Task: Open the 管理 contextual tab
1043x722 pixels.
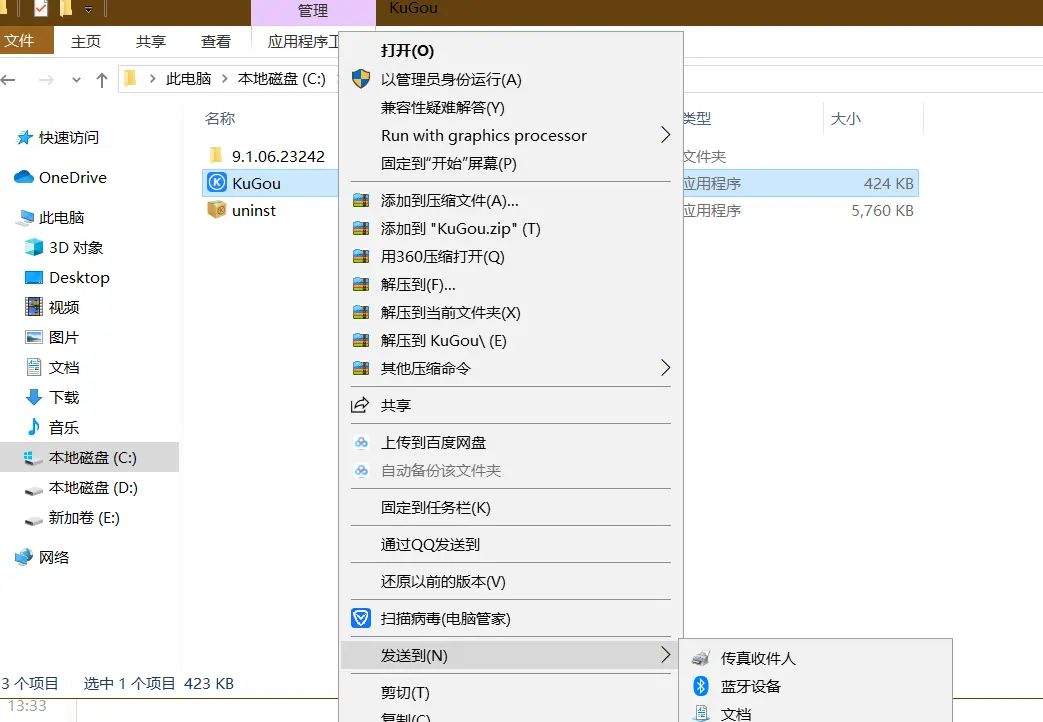Action: click(313, 11)
